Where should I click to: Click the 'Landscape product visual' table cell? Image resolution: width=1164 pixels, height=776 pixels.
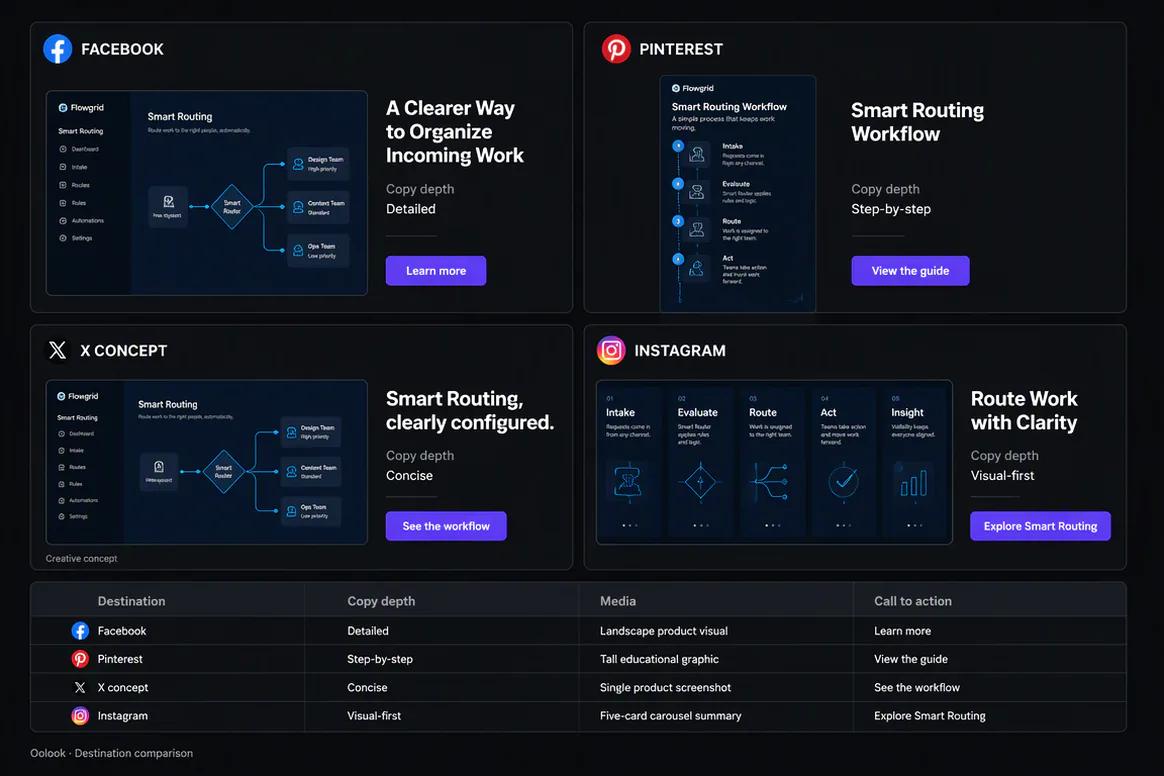tap(664, 630)
